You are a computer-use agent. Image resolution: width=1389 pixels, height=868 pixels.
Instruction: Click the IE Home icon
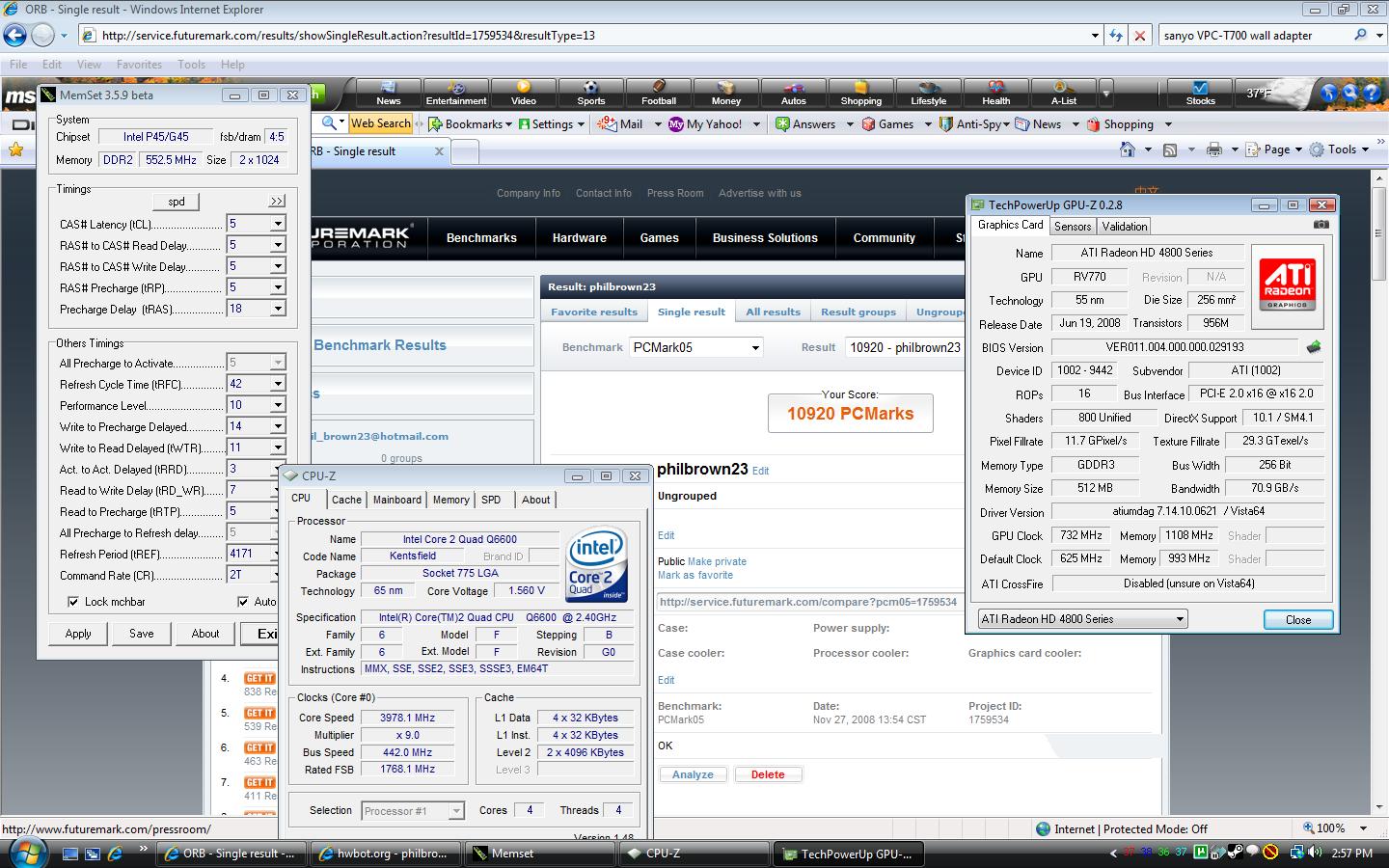pyautogui.click(x=1127, y=149)
